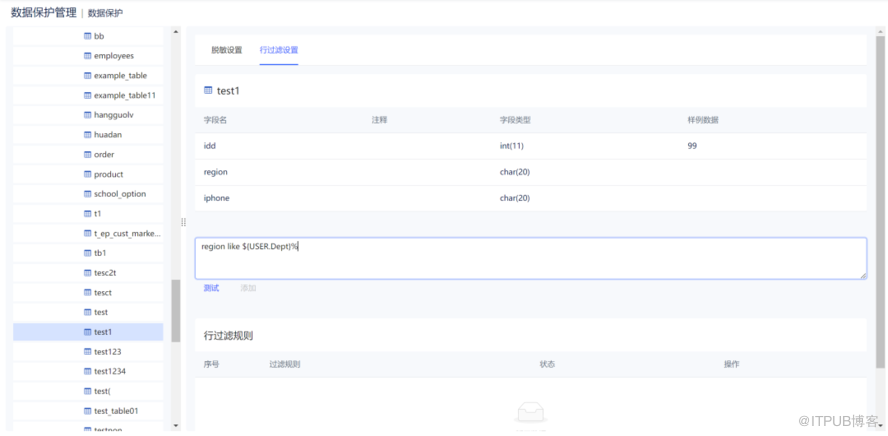This screenshot has height=436, width=888.
Task: Click the 字段名 column header
Action: [215, 120]
